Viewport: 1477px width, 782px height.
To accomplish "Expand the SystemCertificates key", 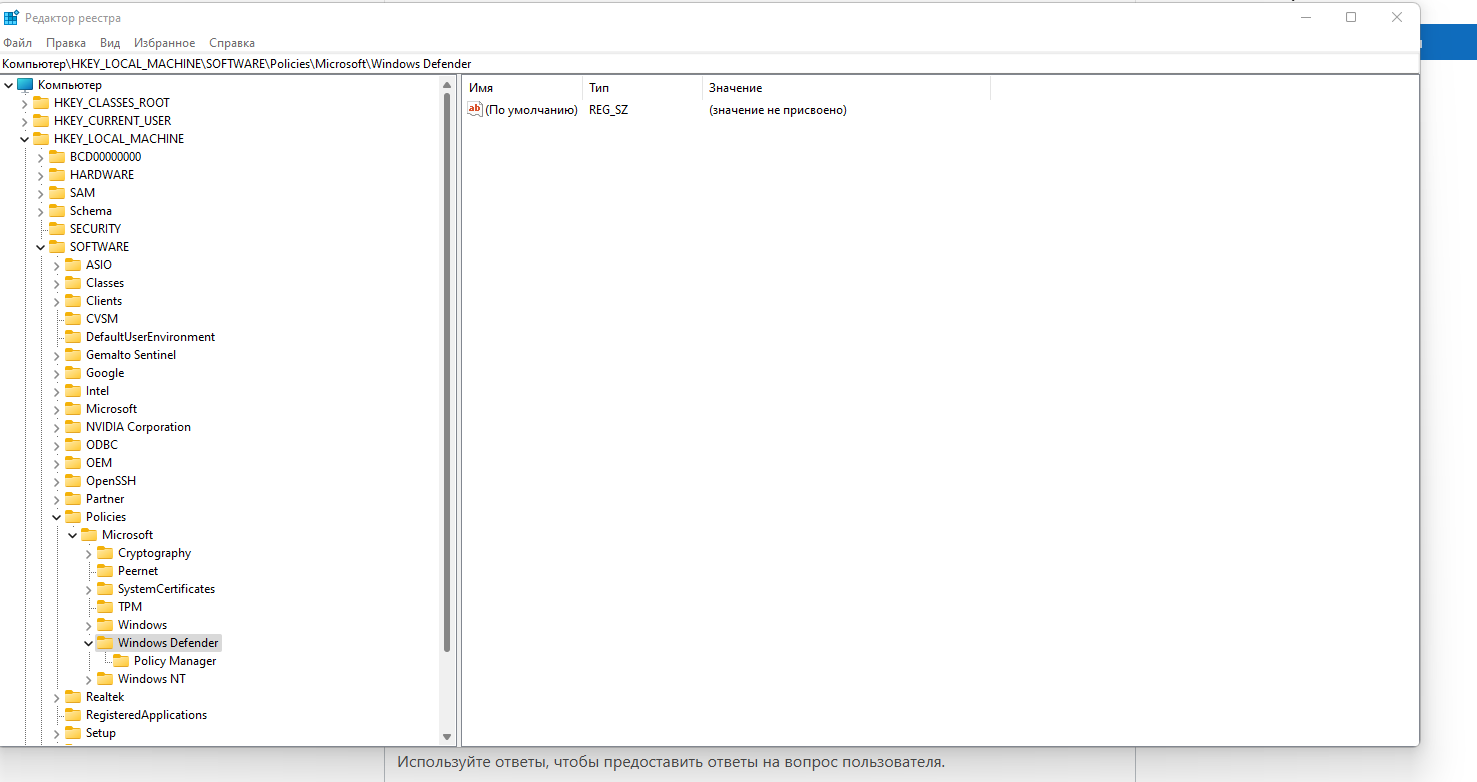I will pos(89,589).
